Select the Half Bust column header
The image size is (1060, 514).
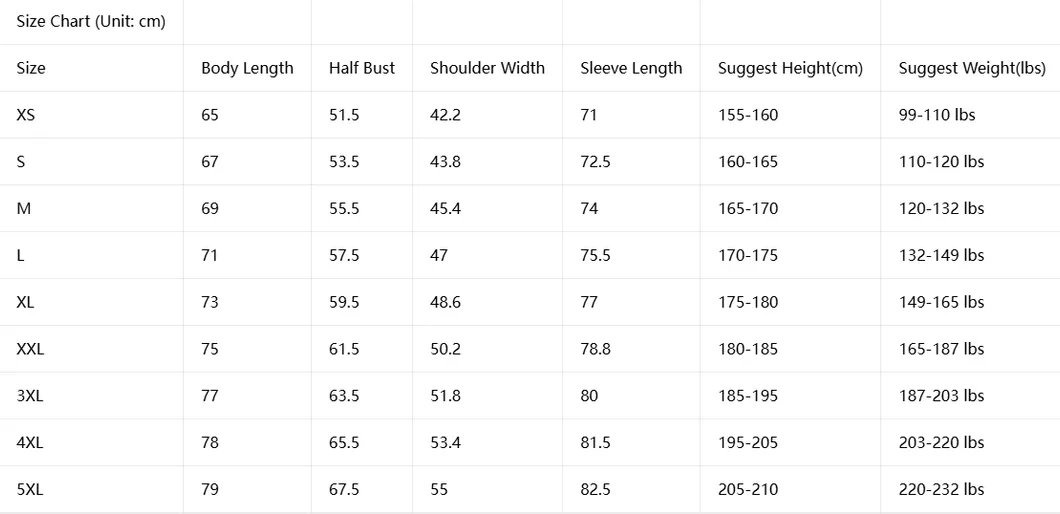[362, 68]
